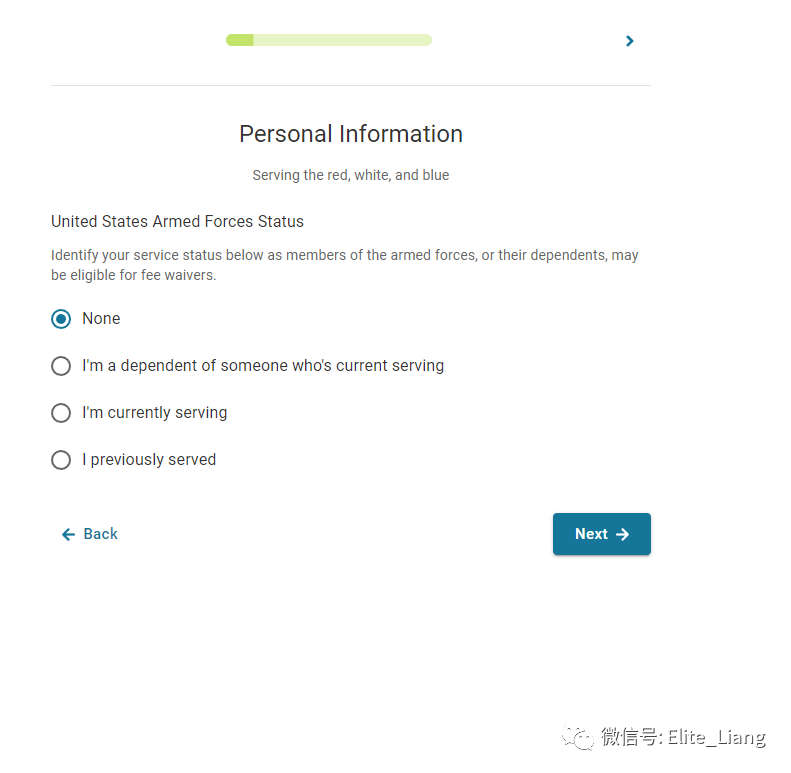
Task: Click the Next button
Action: (601, 534)
